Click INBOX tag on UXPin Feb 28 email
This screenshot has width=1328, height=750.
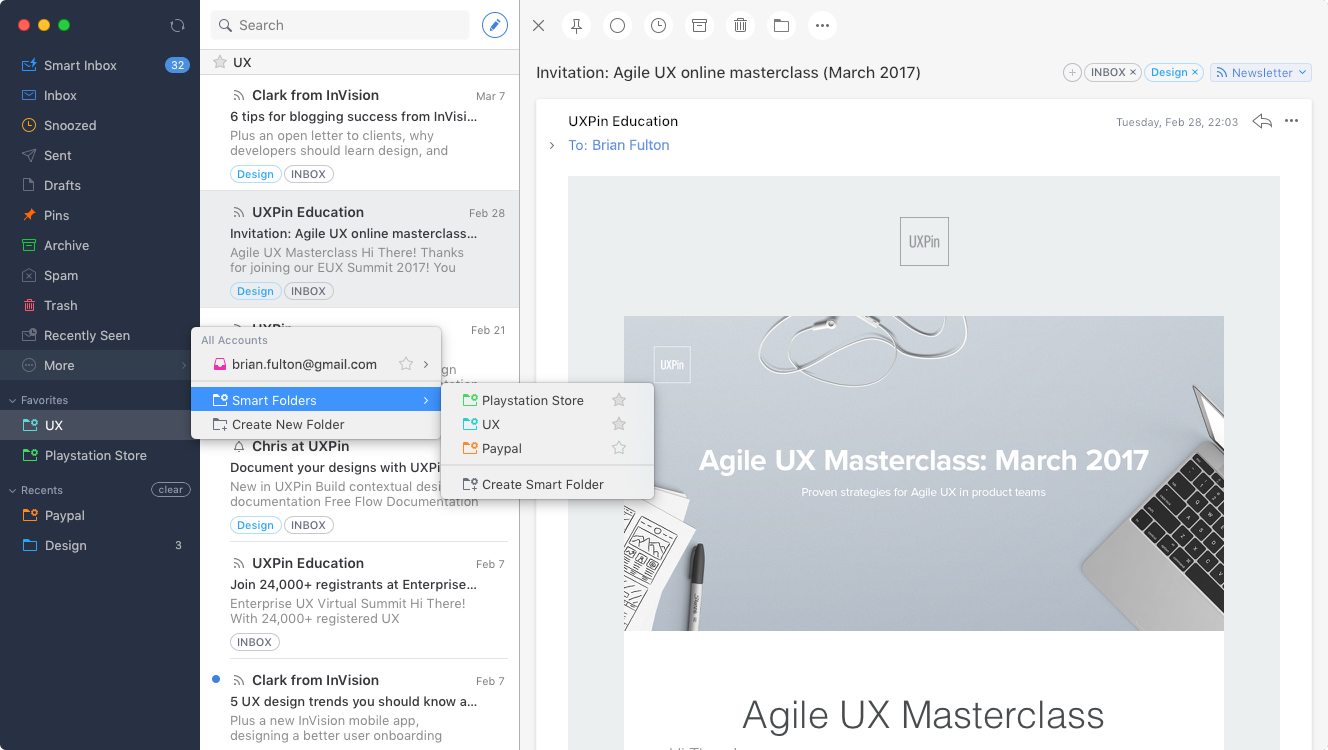pyautogui.click(x=308, y=291)
